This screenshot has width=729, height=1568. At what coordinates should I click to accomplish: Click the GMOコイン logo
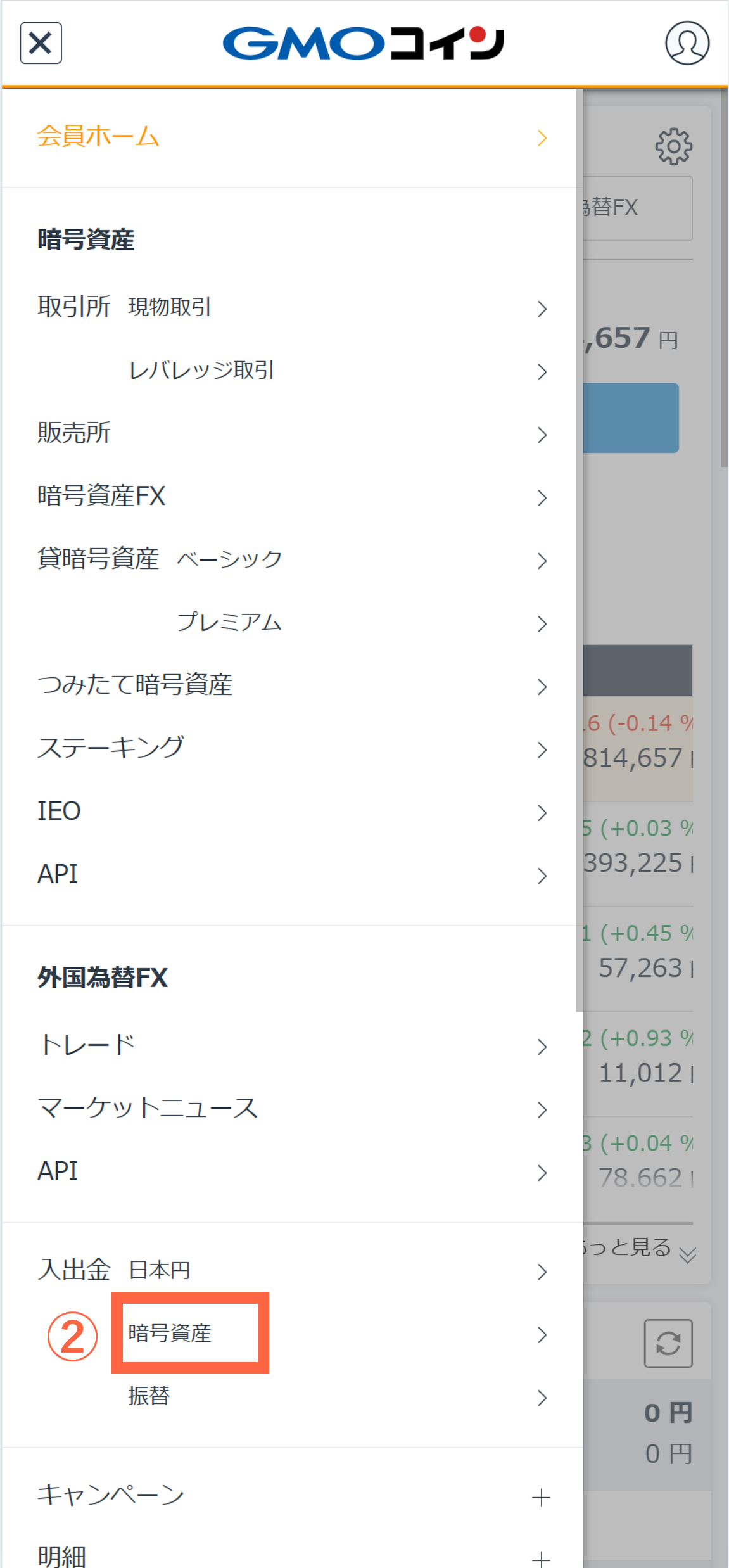(x=363, y=43)
